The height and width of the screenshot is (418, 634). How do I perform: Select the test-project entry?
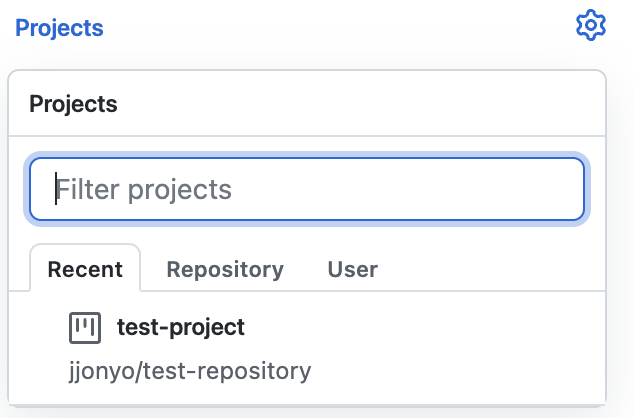coord(181,327)
